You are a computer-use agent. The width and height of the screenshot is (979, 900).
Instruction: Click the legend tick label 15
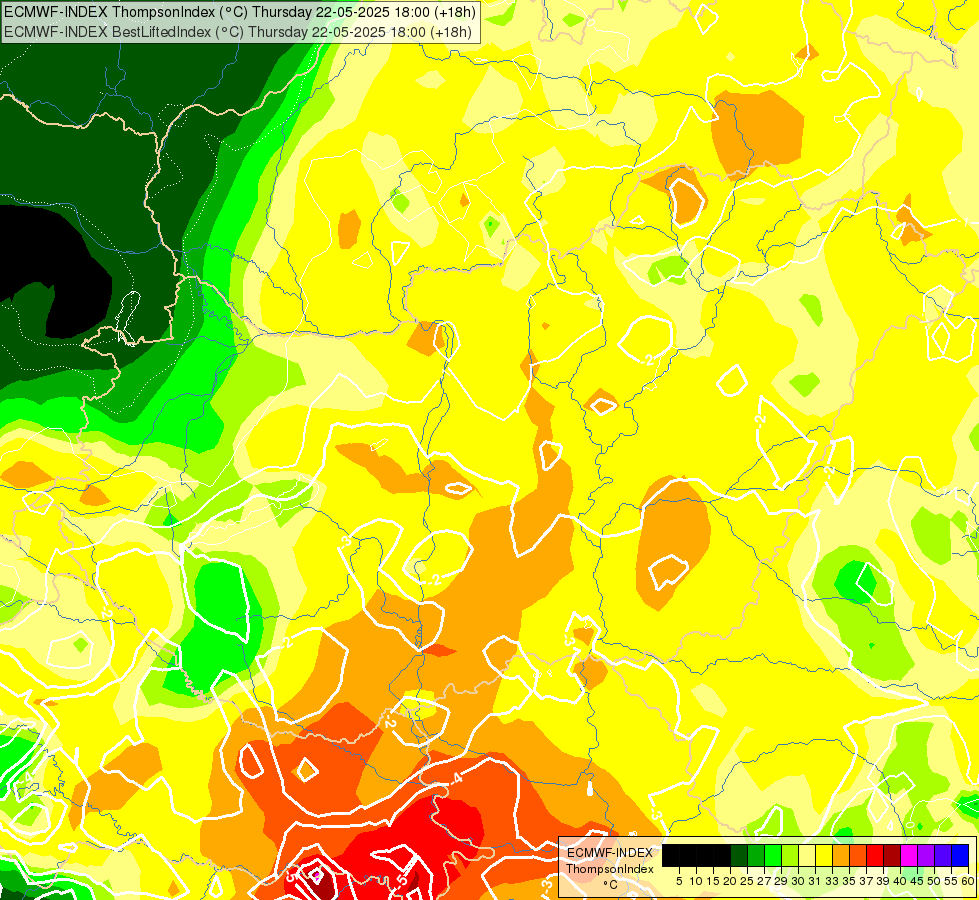(713, 882)
